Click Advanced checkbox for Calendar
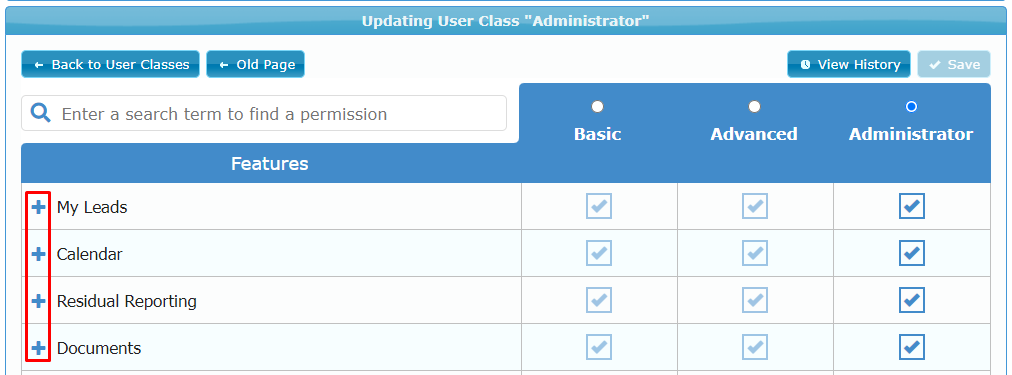The image size is (1012, 375). [754, 253]
